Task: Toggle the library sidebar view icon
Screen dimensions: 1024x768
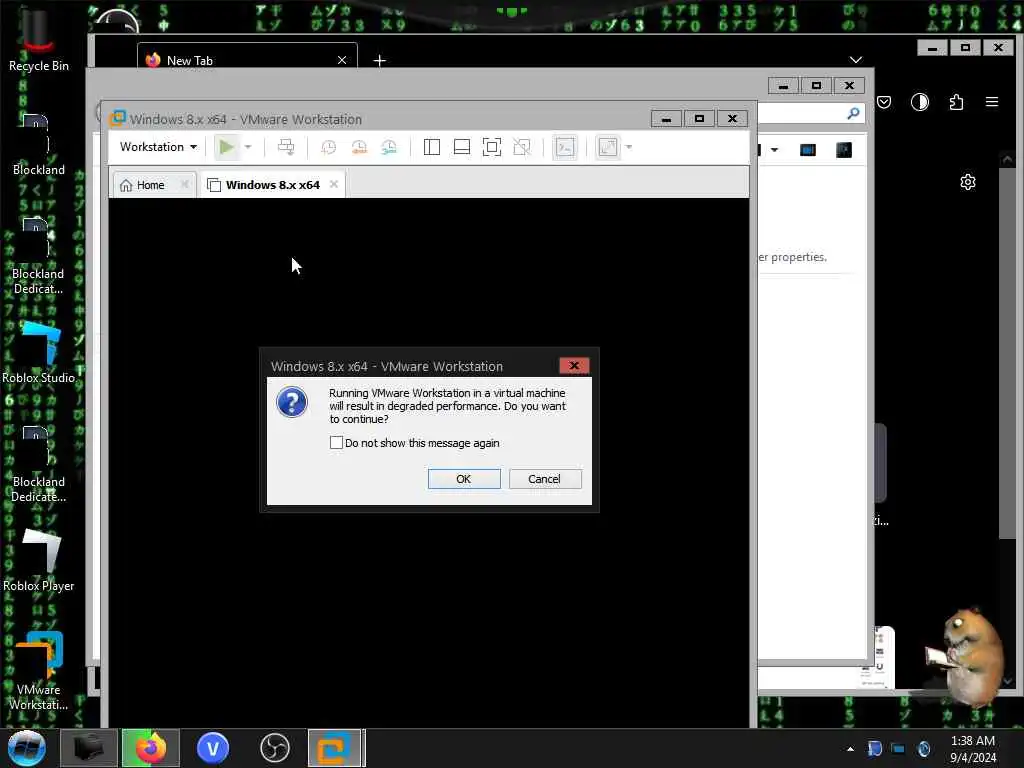Action: tap(432, 147)
